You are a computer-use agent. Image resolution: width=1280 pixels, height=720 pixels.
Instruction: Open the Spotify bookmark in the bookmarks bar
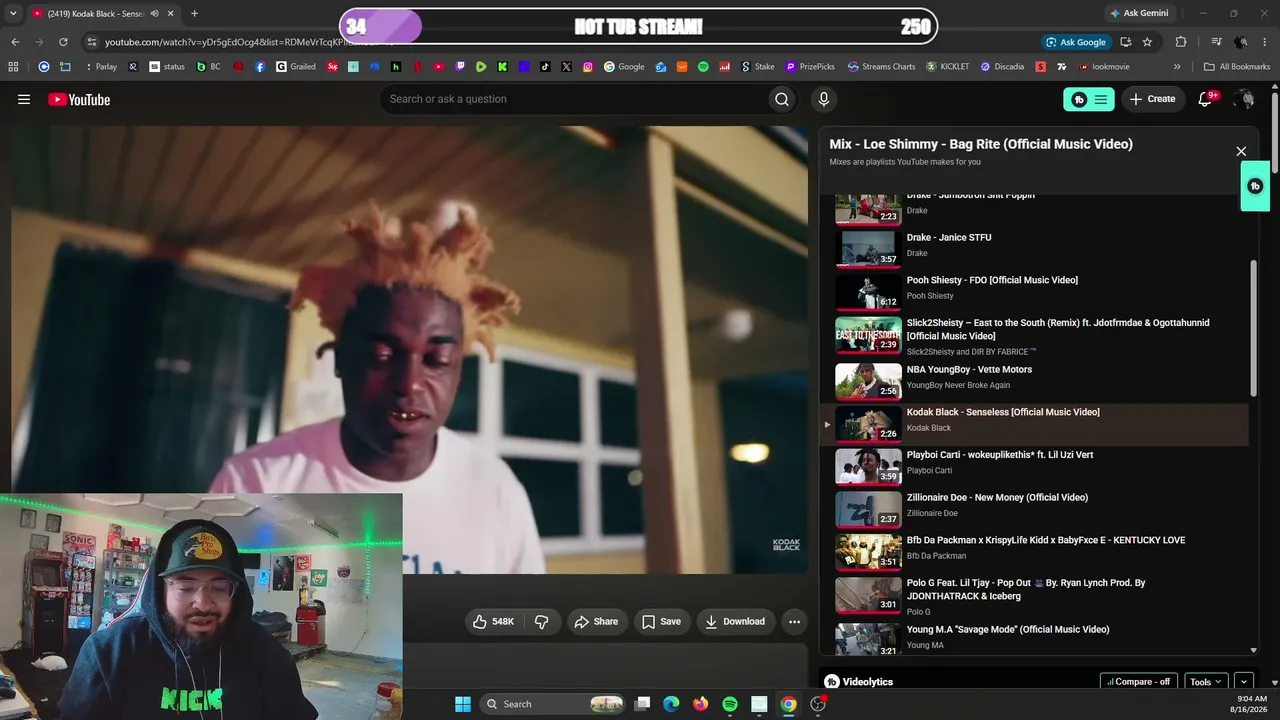pos(703,67)
